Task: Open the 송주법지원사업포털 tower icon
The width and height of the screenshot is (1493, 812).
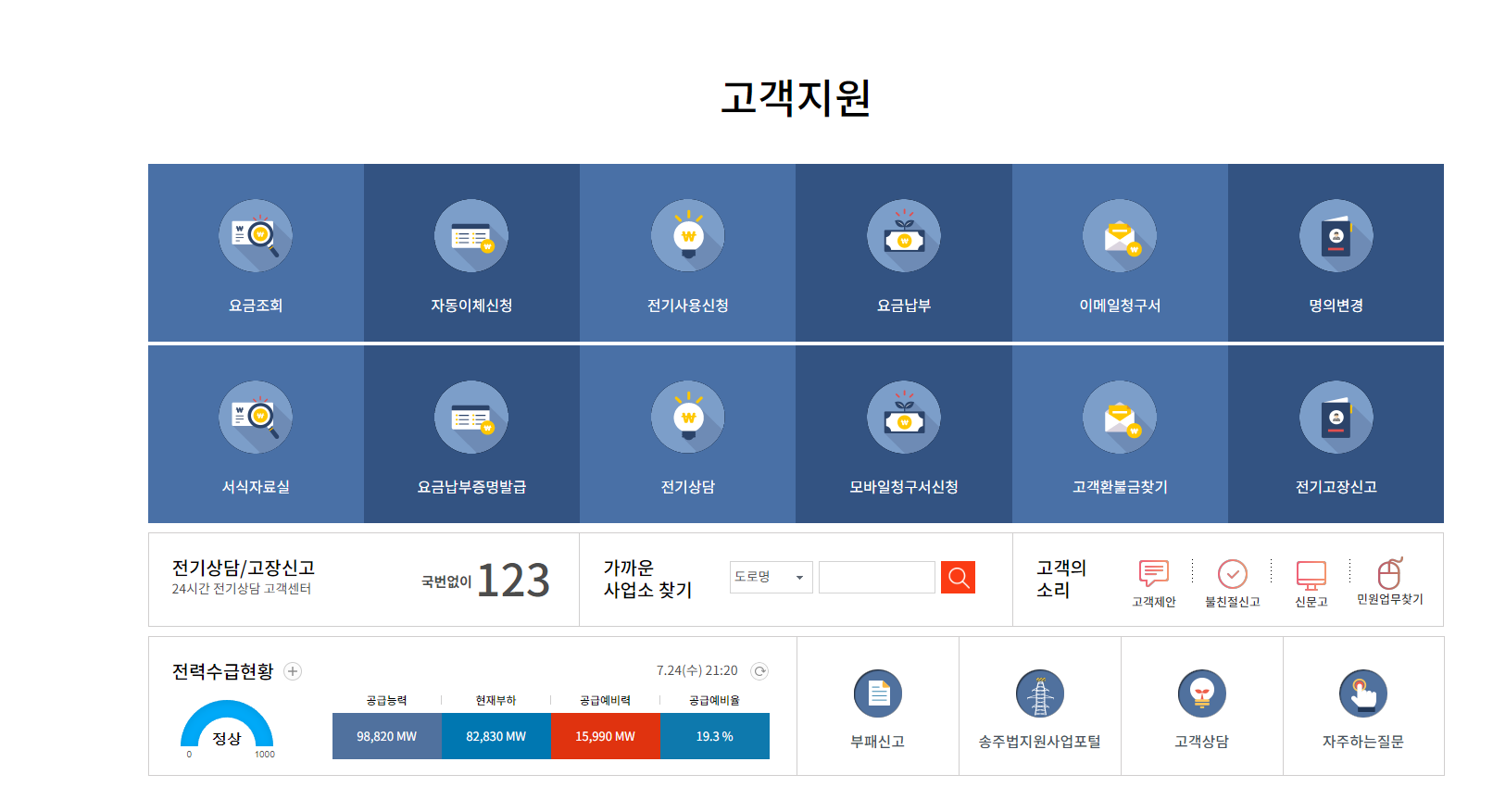Action: coord(1040,693)
